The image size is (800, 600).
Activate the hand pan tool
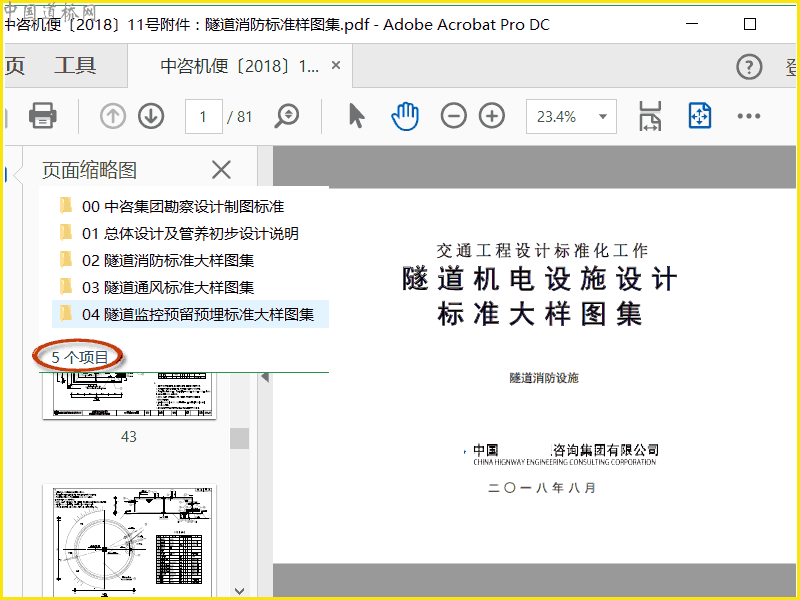(405, 116)
